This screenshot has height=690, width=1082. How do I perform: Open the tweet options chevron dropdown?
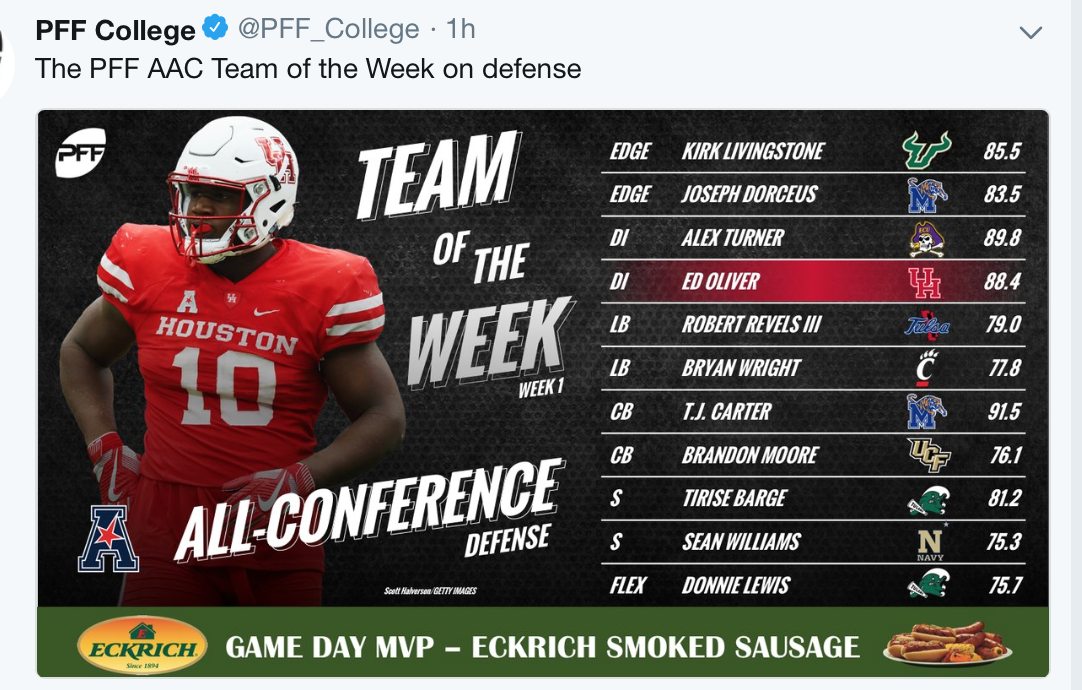[1030, 32]
